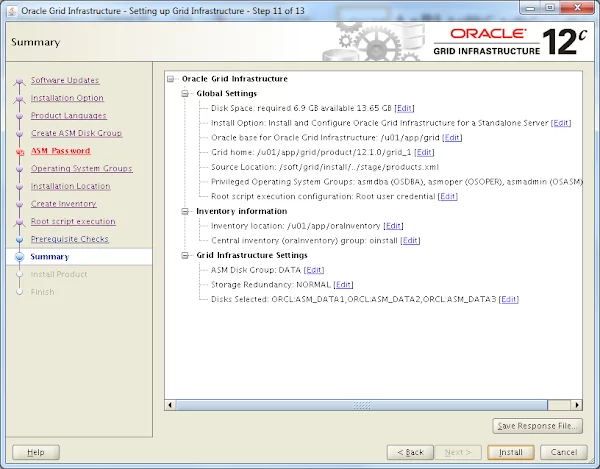Open the Create Inventory step
The height and width of the screenshot is (469, 600).
pyautogui.click(x=64, y=204)
